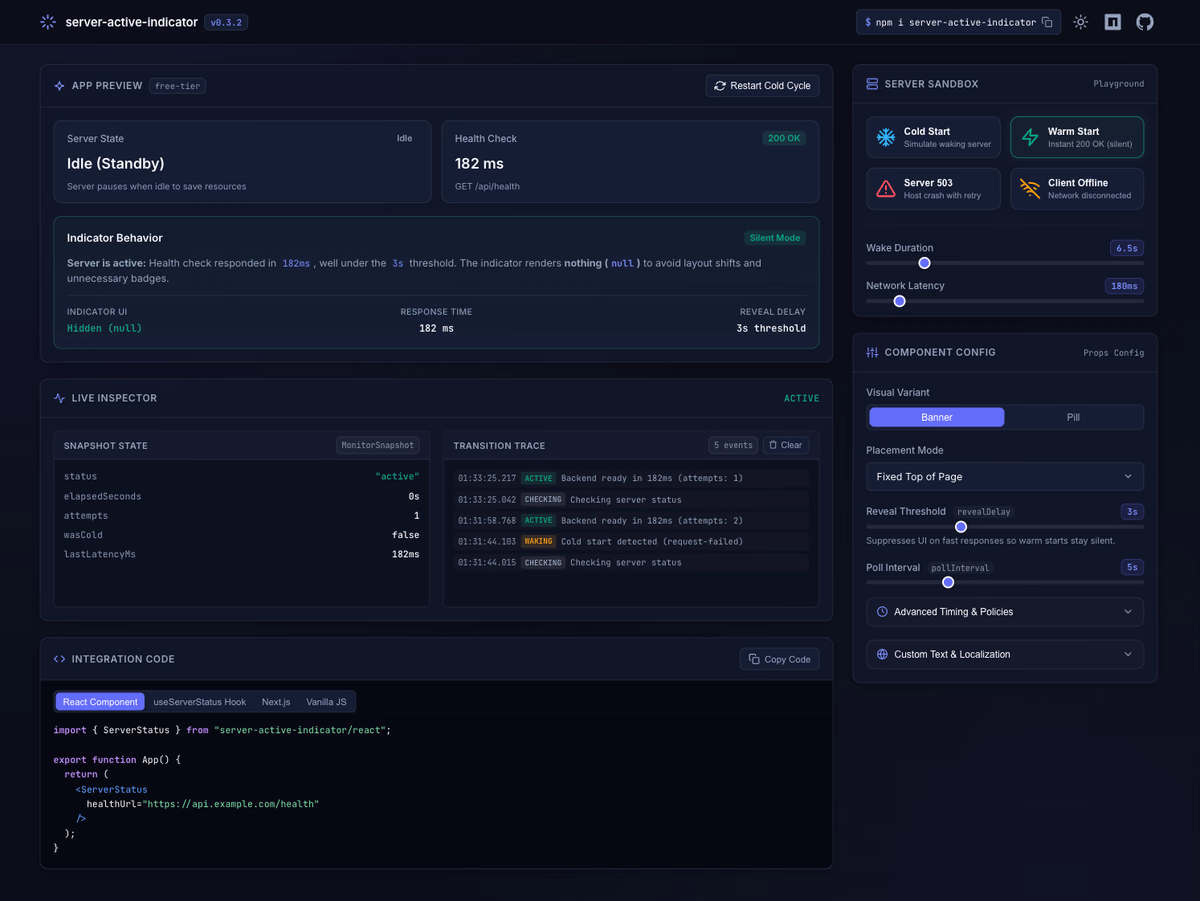Click the Wake Duration 6.5s value badge
Viewport: 1200px width, 901px height.
point(1127,248)
